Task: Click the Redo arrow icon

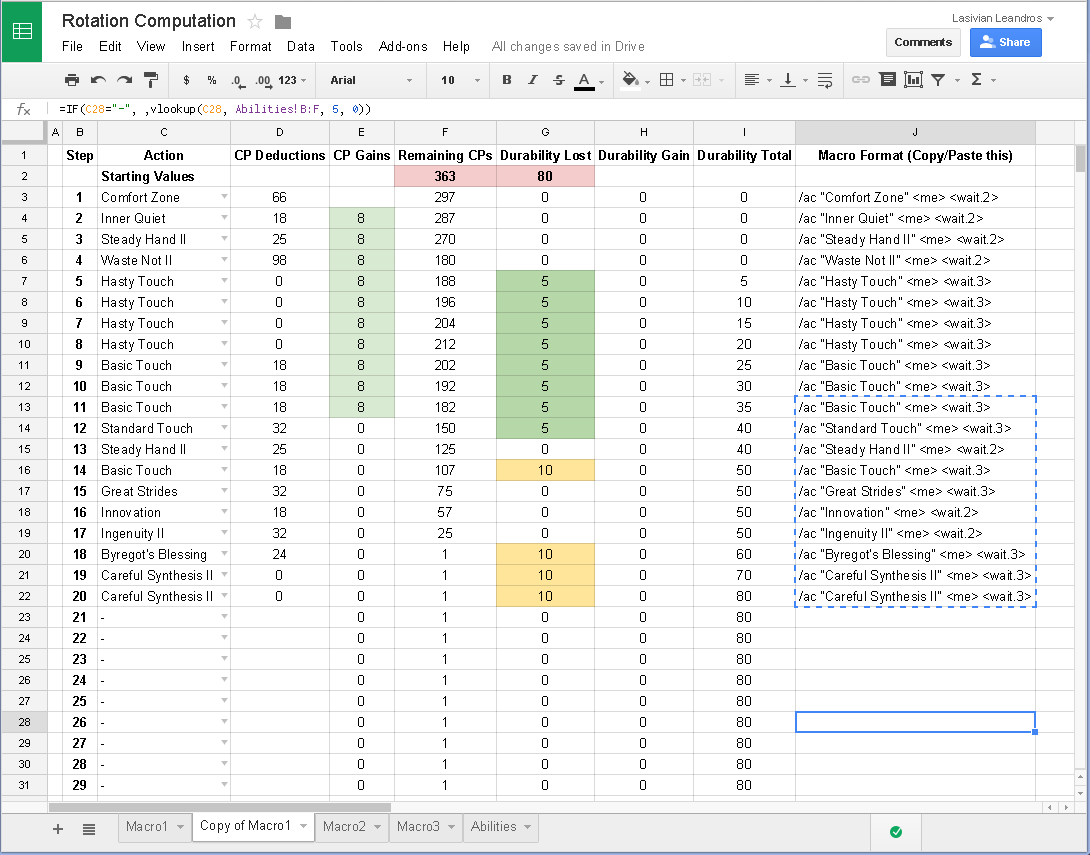Action: click(x=124, y=80)
